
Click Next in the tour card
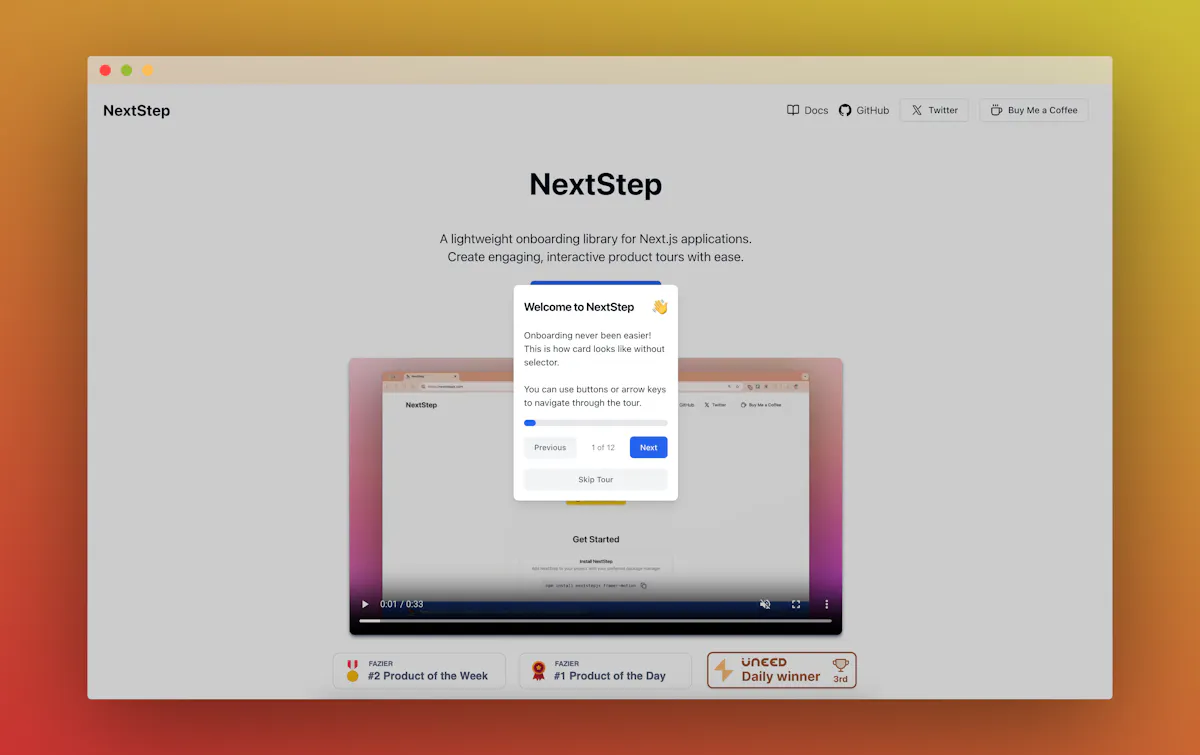pos(648,447)
